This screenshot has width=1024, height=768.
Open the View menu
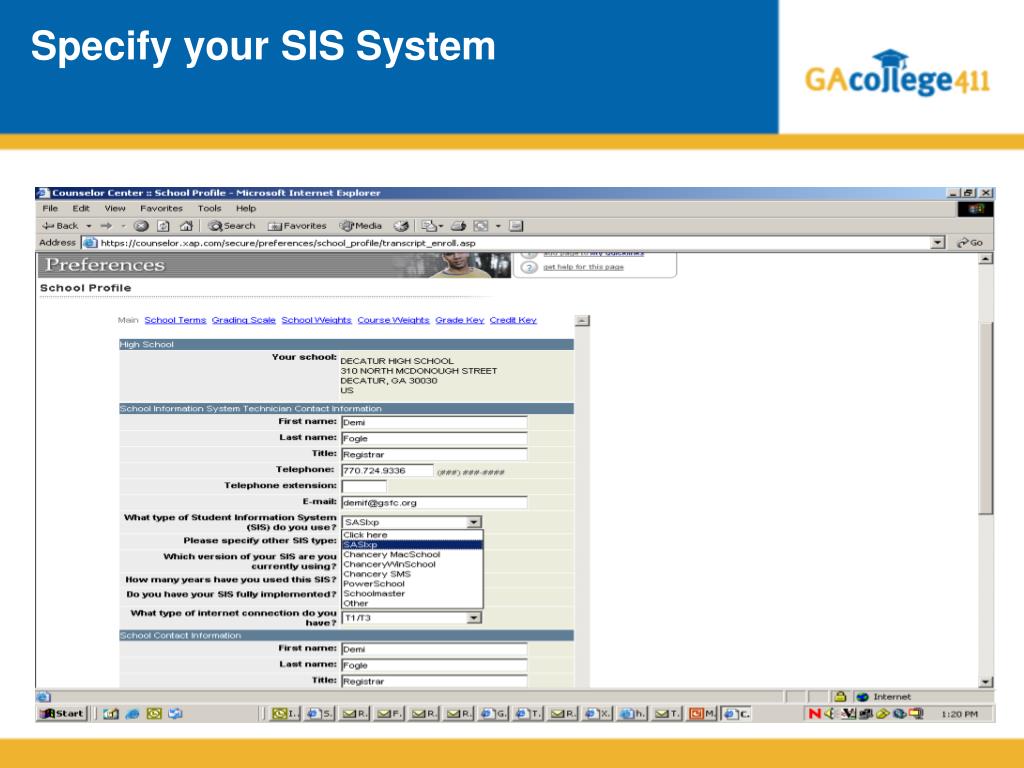coord(115,208)
